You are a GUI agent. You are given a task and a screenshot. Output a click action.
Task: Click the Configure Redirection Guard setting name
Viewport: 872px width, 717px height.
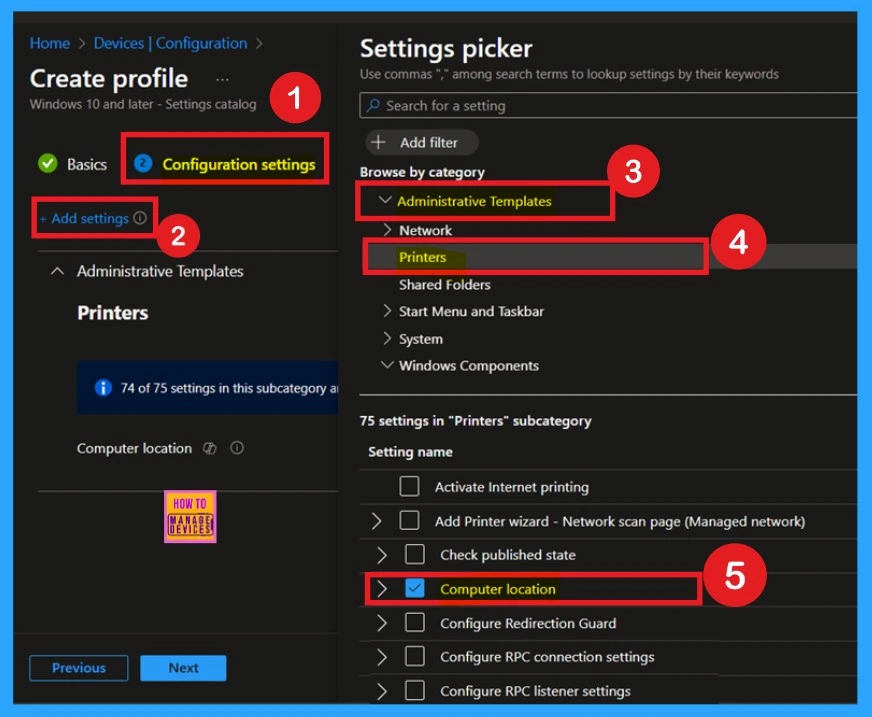[x=528, y=623]
